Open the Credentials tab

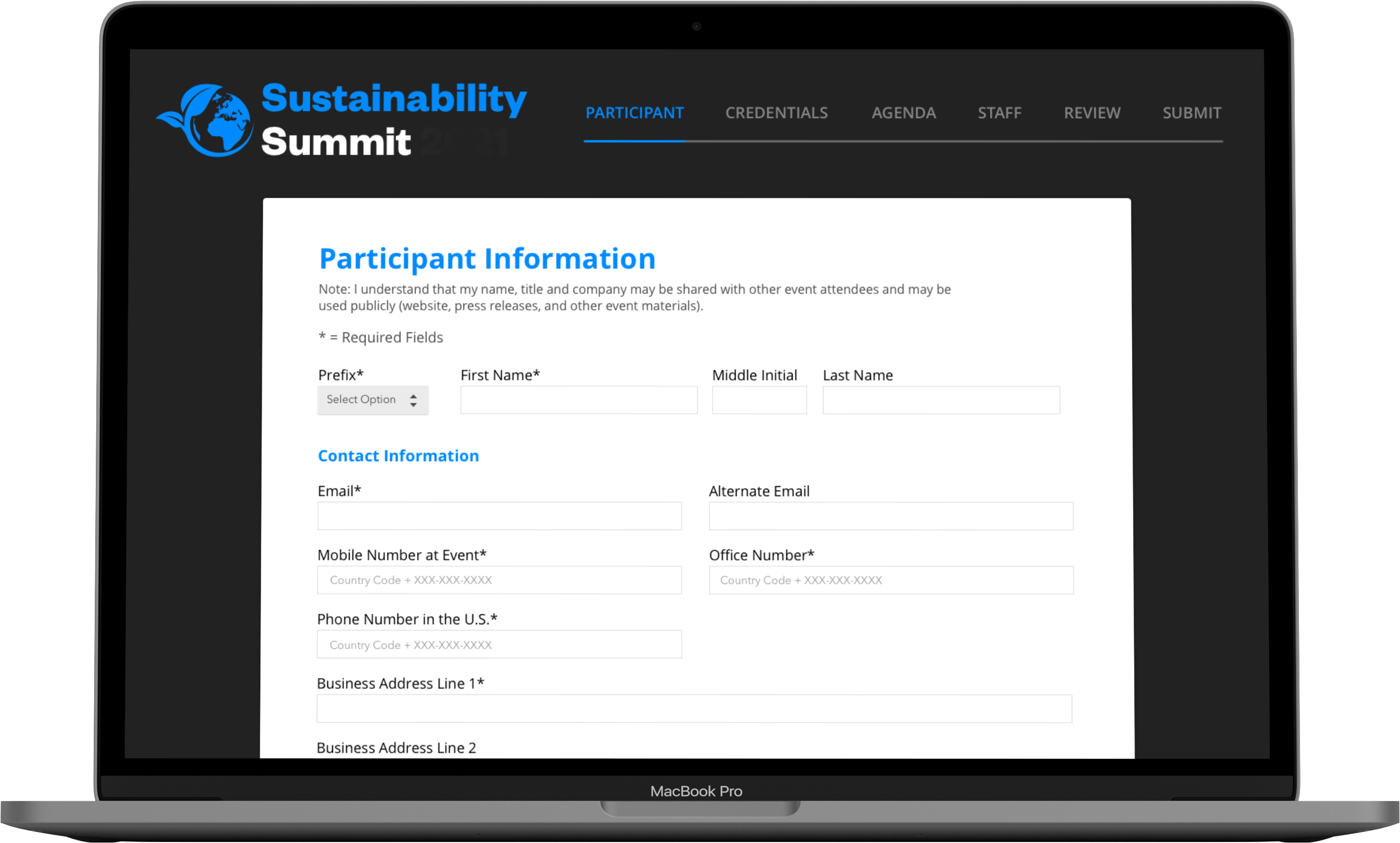coord(776,113)
